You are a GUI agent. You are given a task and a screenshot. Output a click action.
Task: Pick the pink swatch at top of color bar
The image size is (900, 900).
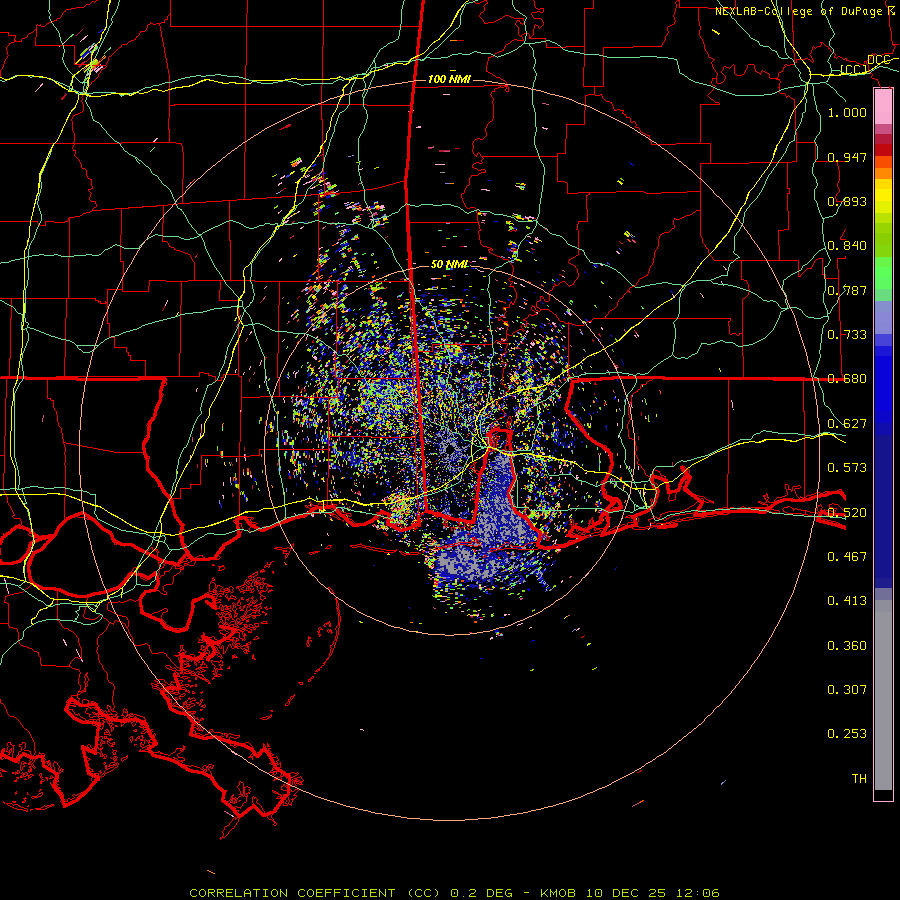click(x=883, y=106)
